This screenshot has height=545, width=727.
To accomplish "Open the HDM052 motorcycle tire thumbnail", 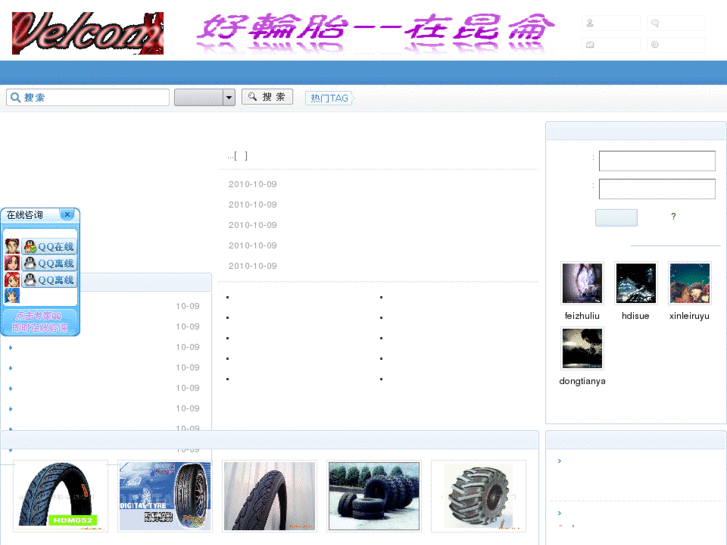I will (x=60, y=496).
